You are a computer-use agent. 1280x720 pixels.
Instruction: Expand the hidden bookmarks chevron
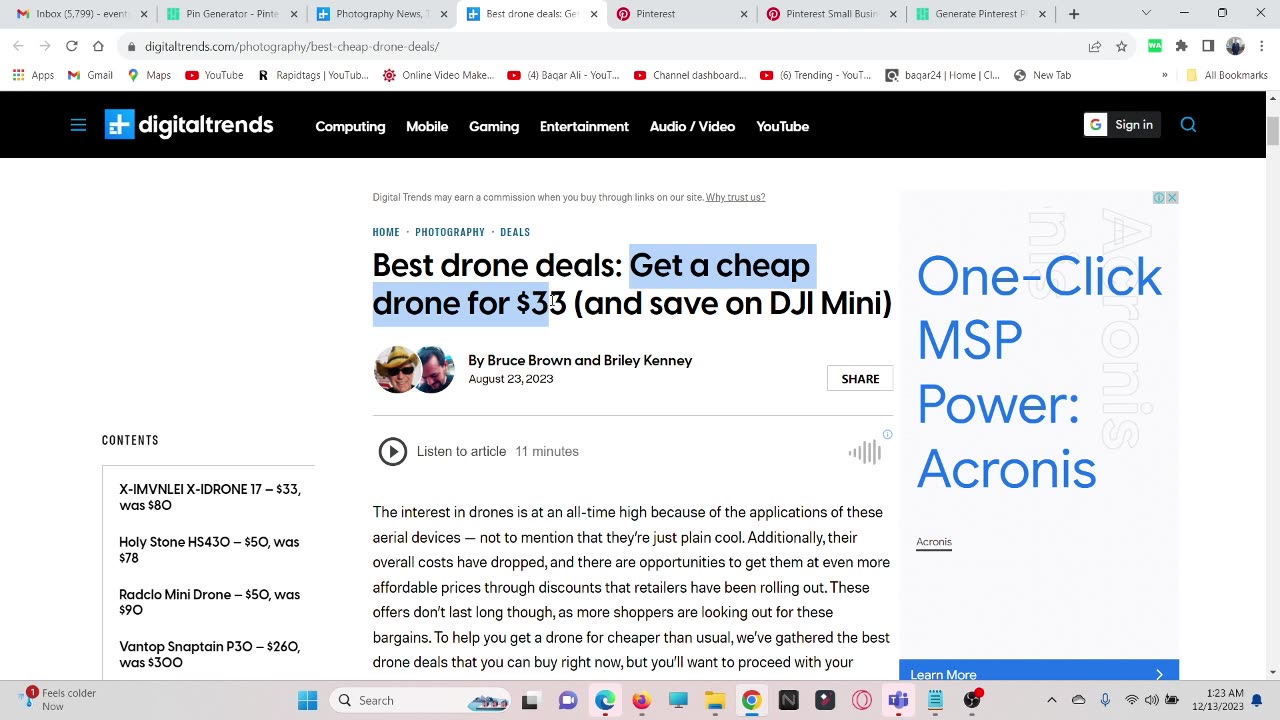pyautogui.click(x=1164, y=75)
